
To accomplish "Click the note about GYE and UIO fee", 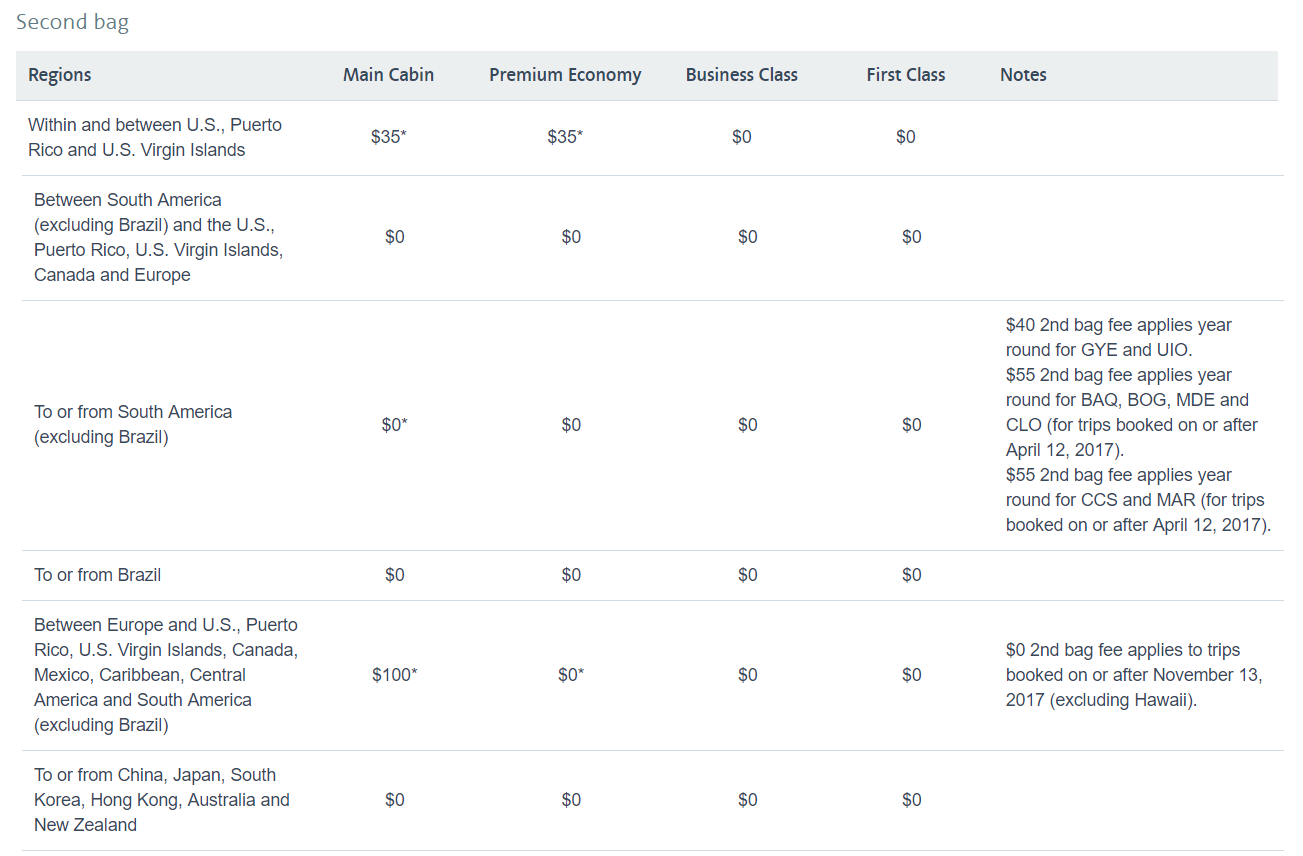I will (1118, 338).
